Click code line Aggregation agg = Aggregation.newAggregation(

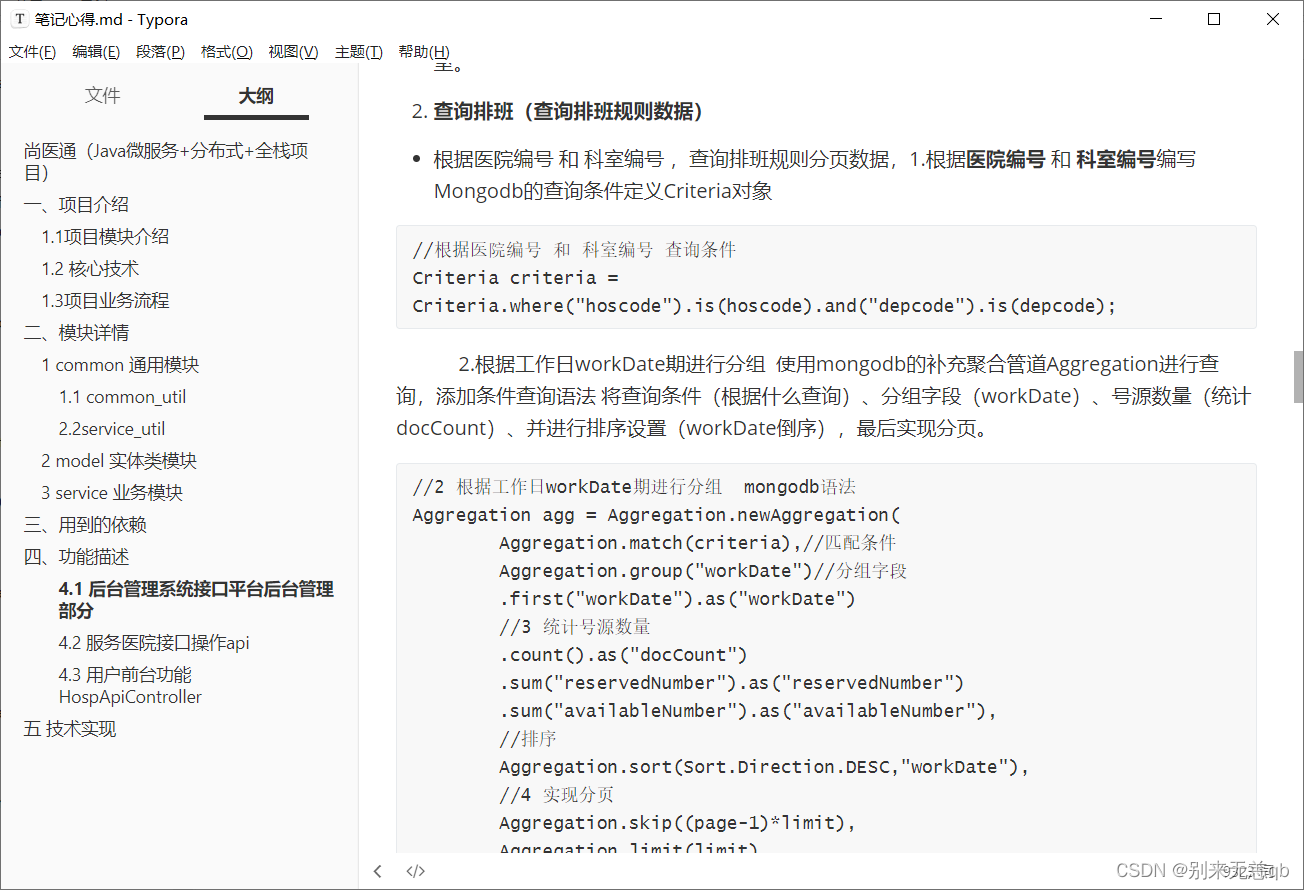(x=657, y=515)
